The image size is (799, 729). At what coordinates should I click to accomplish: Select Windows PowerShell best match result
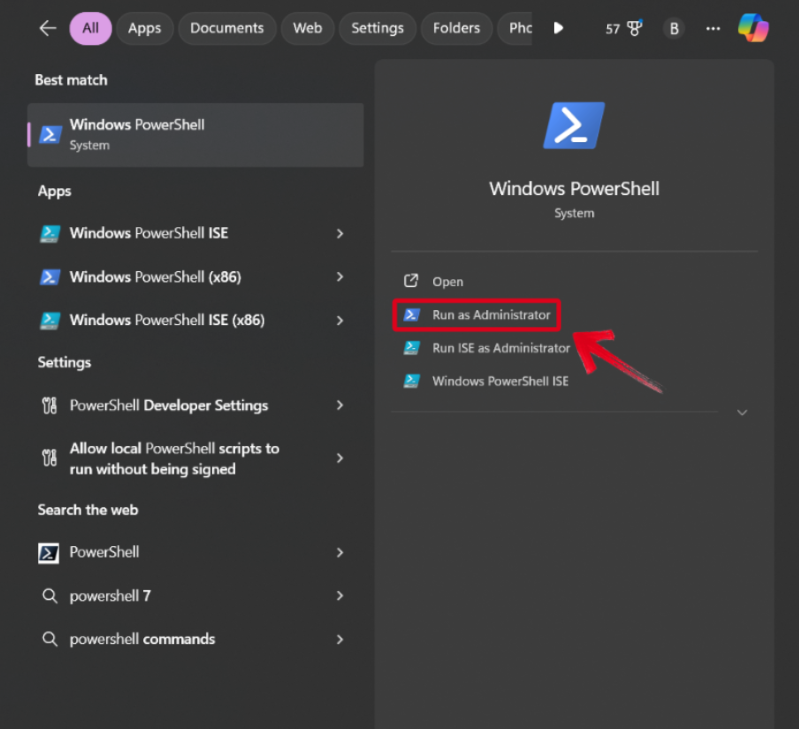pyautogui.click(x=195, y=134)
